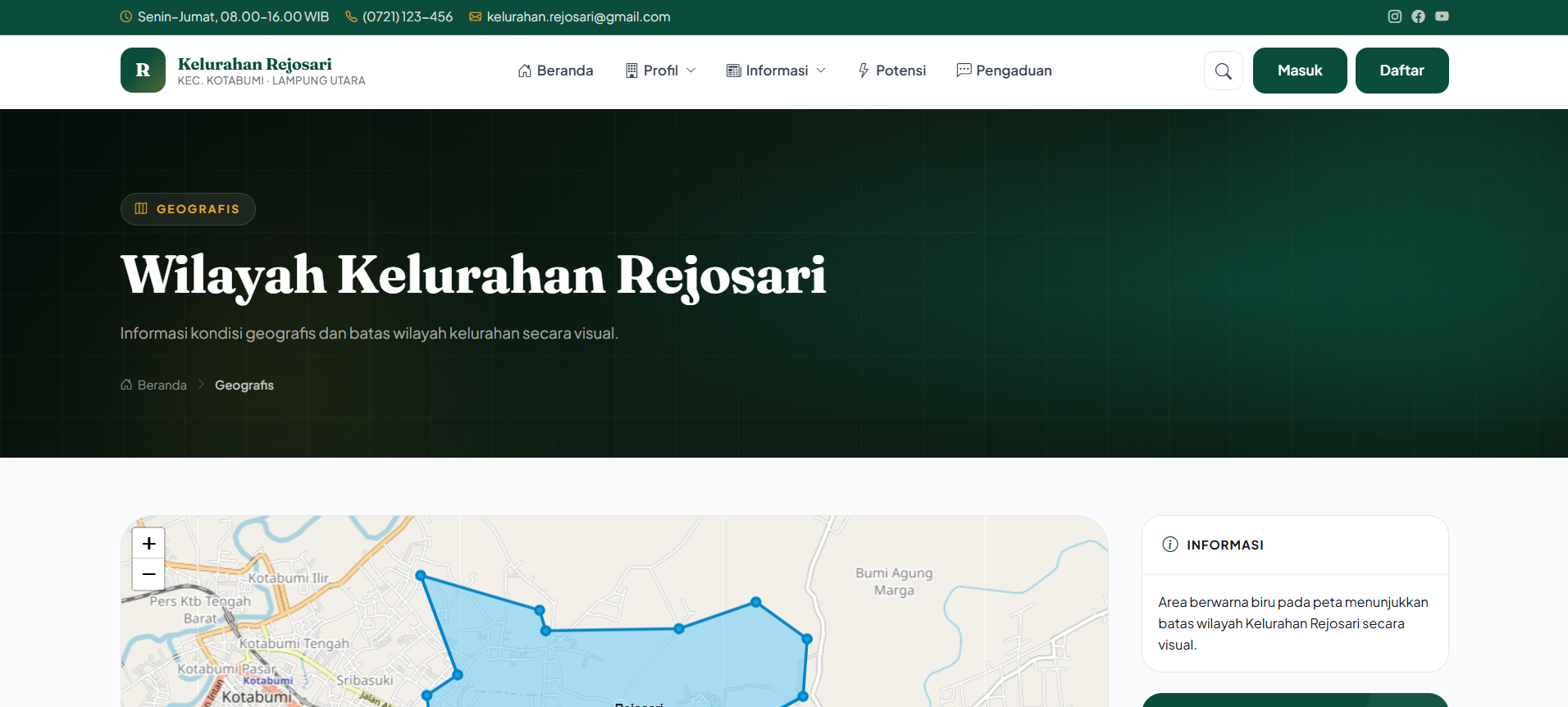Click the home icon in breadcrumb

126,385
